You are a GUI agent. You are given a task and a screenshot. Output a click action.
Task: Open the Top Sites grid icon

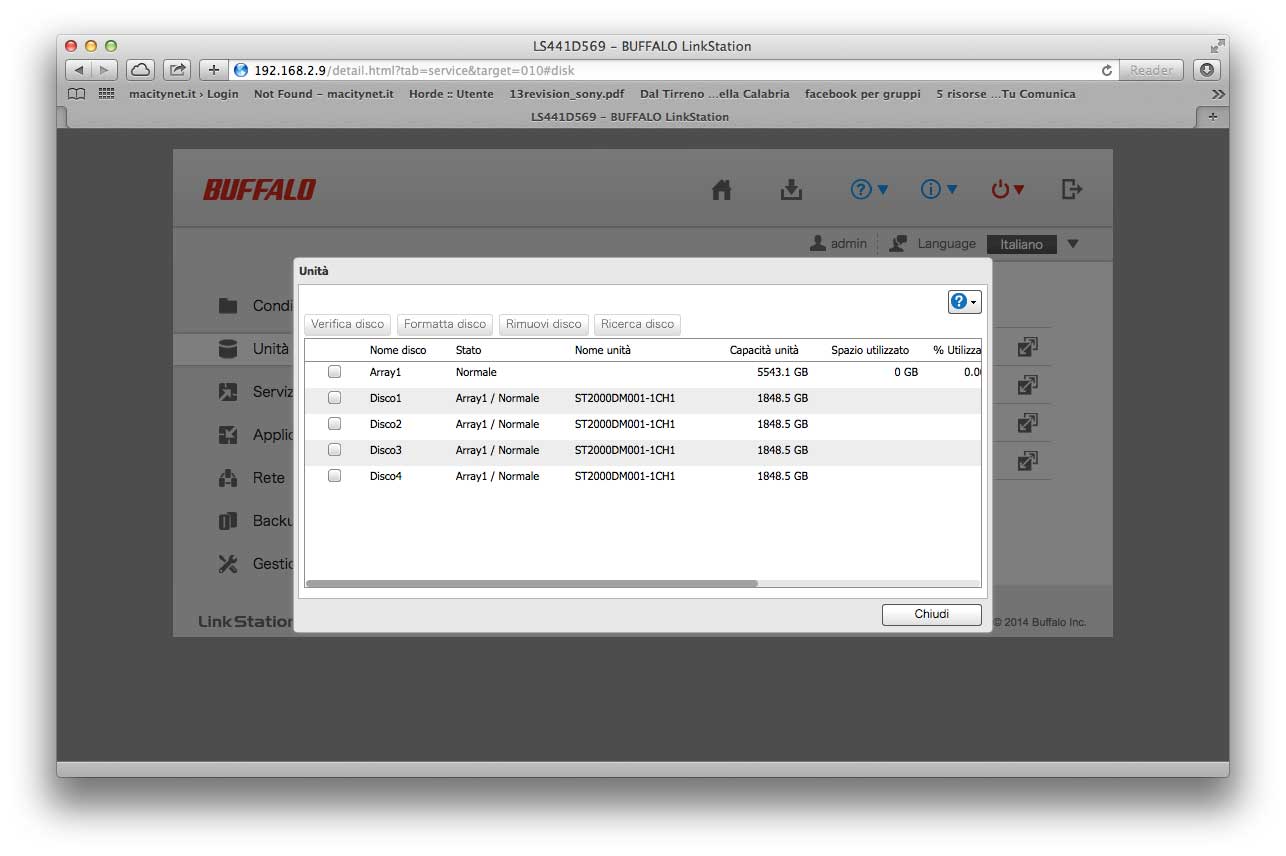[x=106, y=94]
